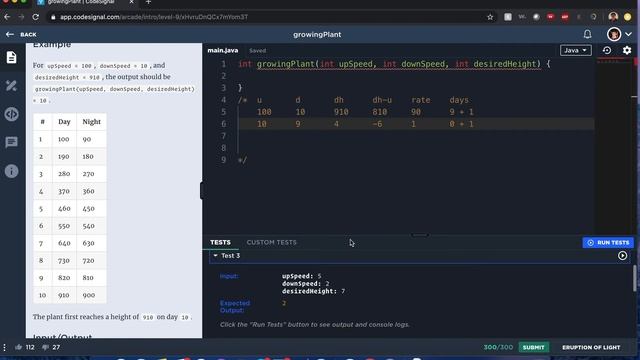Click the '9 + 1' days value
640x360 pixels.
click(x=461, y=112)
